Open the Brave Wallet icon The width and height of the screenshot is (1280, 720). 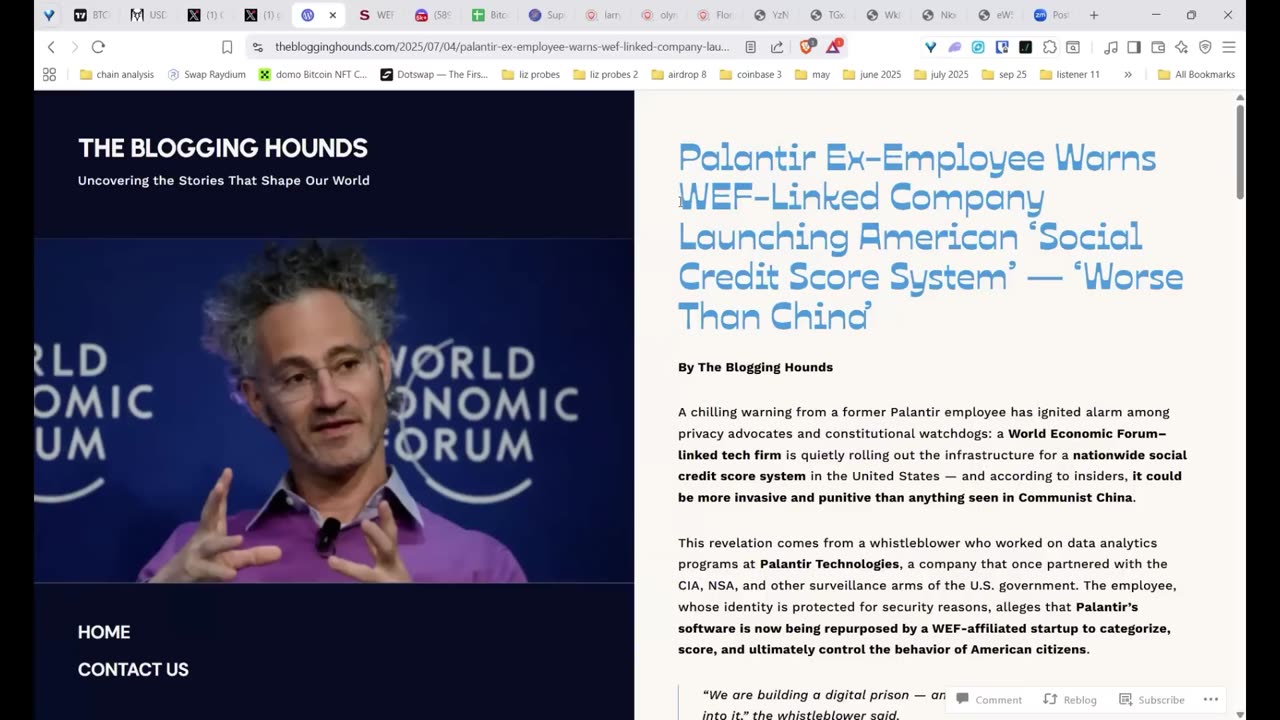click(x=1158, y=47)
